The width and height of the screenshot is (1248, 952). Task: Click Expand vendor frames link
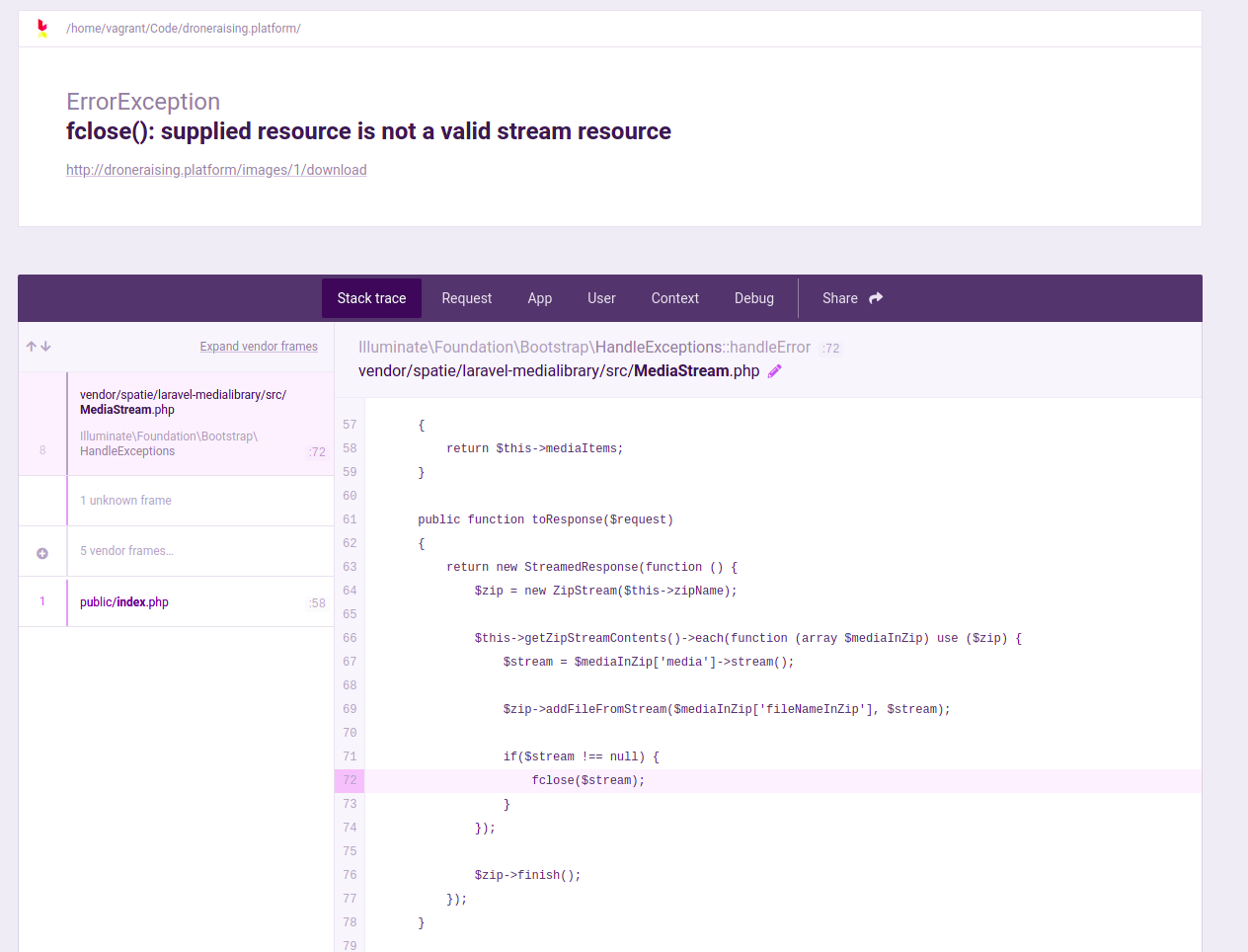259,347
